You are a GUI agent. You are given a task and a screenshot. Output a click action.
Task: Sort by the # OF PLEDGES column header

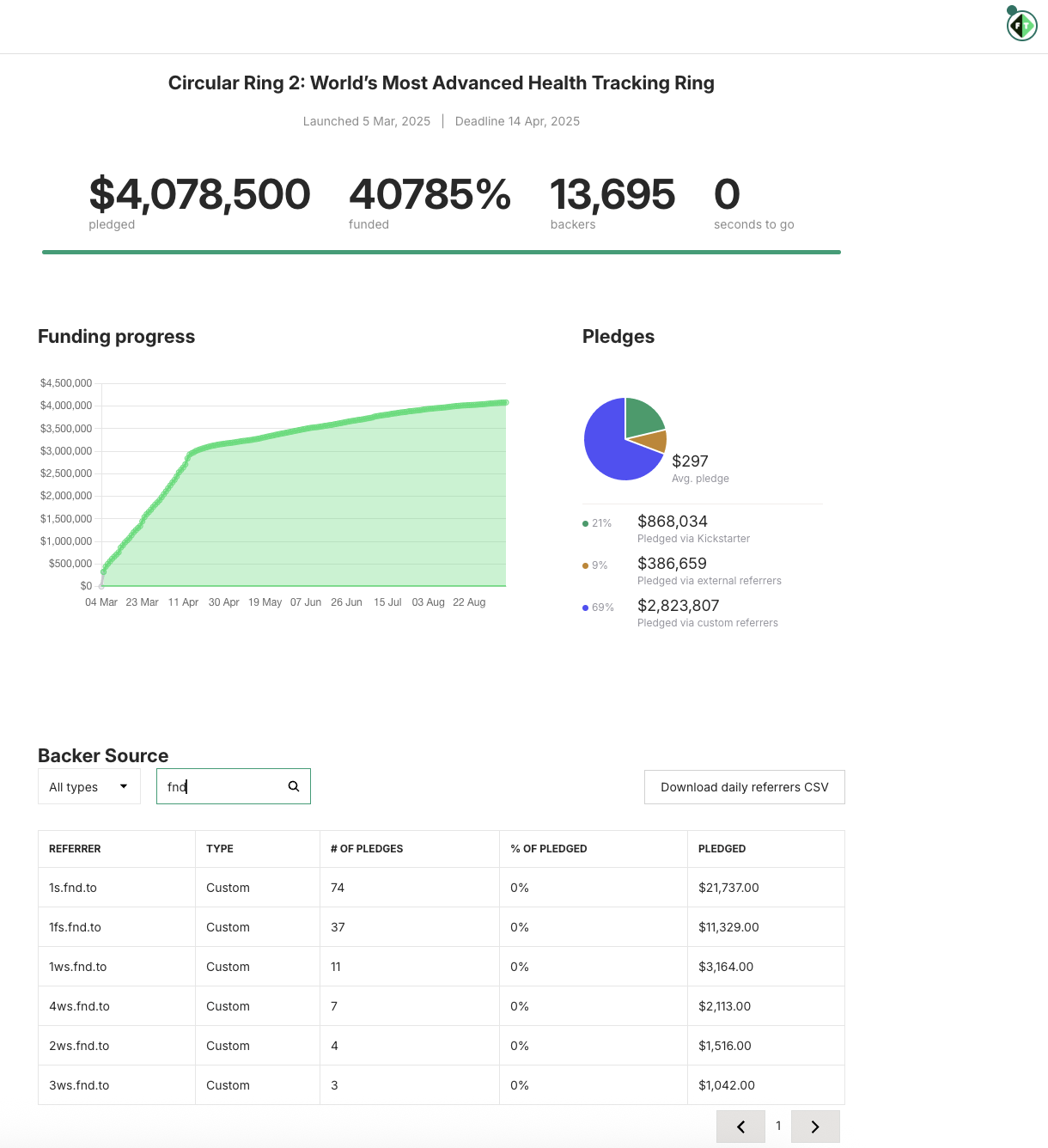pos(367,849)
